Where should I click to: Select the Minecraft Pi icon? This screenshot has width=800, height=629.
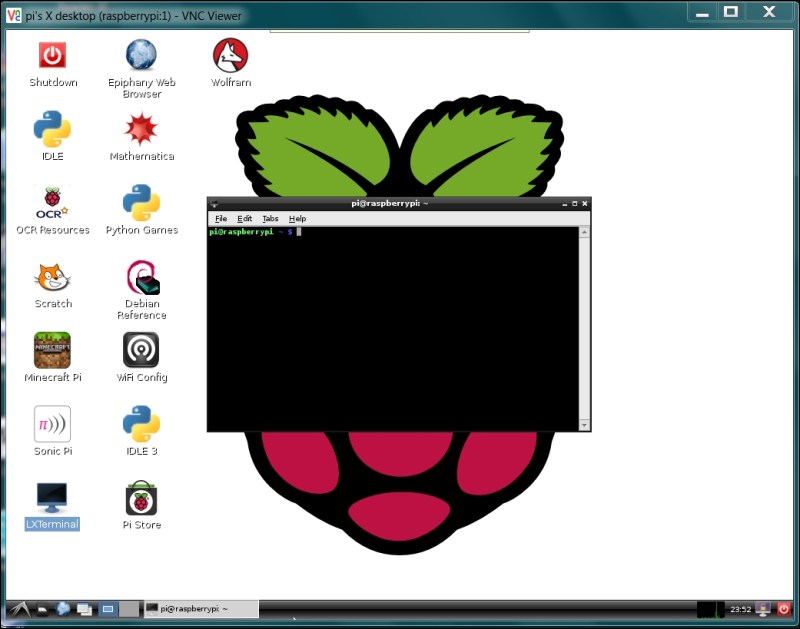point(52,350)
